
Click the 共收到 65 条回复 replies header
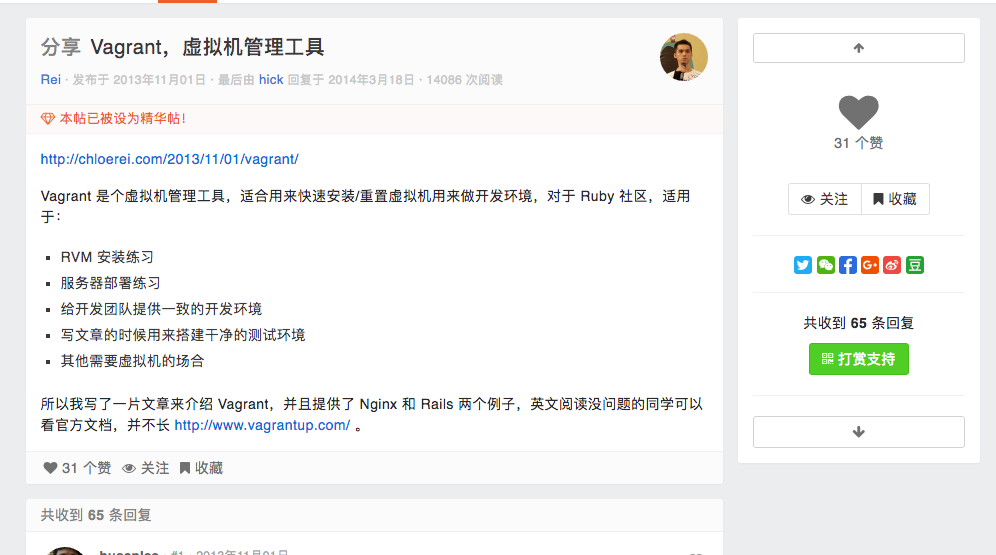point(96,515)
